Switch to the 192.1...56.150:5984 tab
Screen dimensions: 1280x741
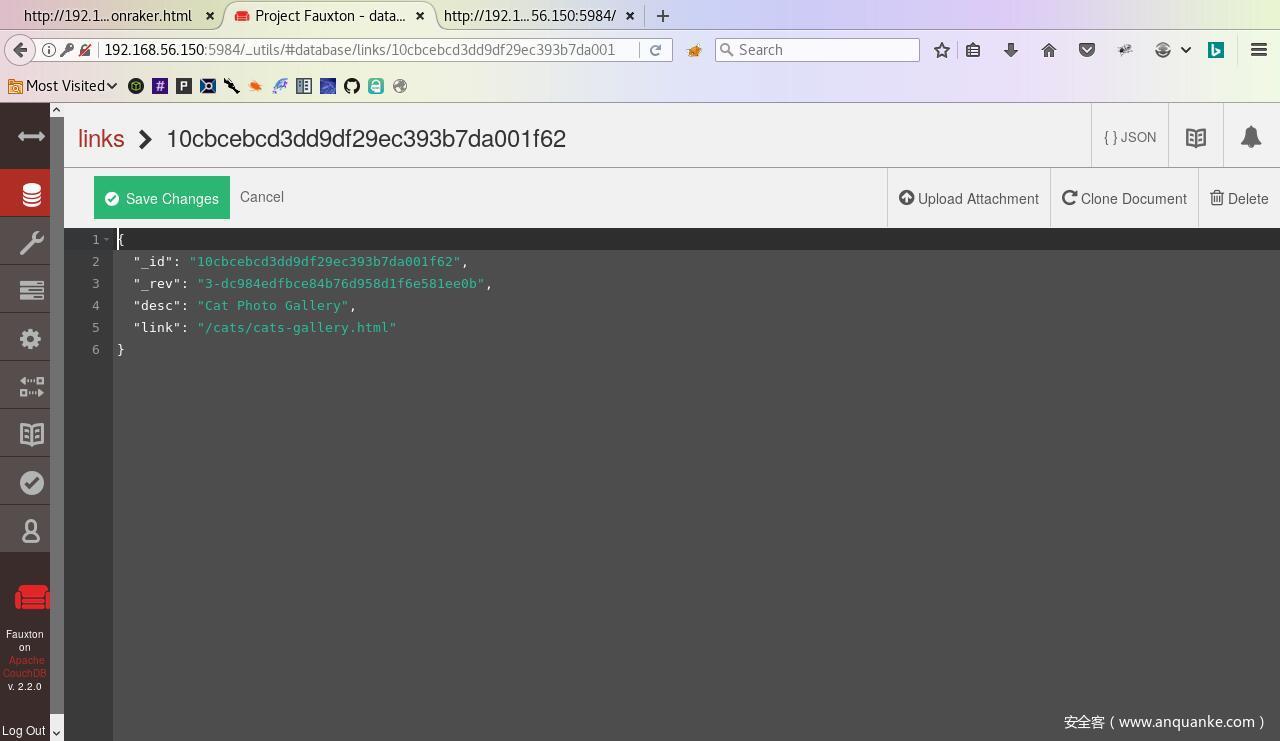click(529, 16)
